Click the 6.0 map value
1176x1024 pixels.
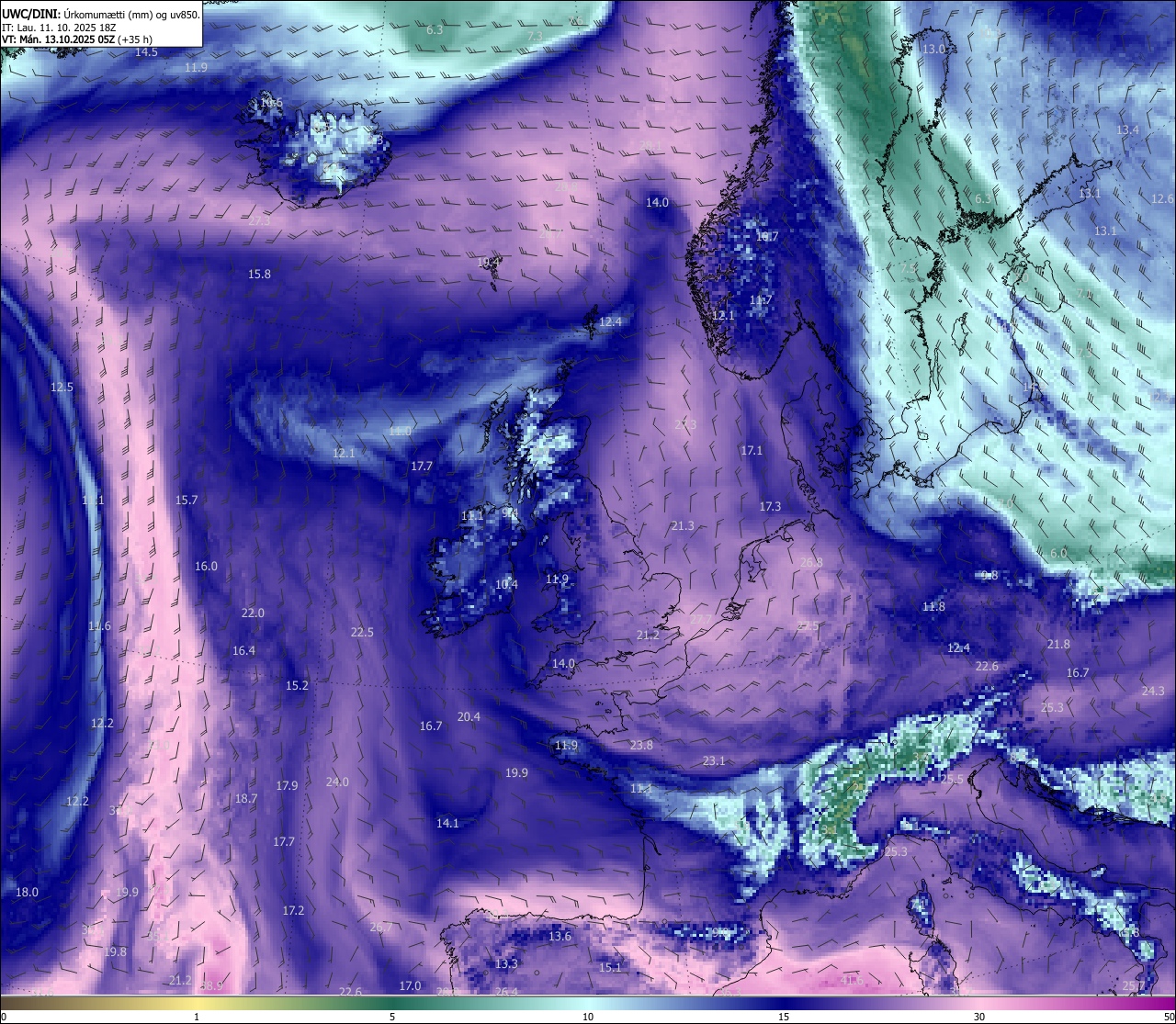coord(1058,554)
